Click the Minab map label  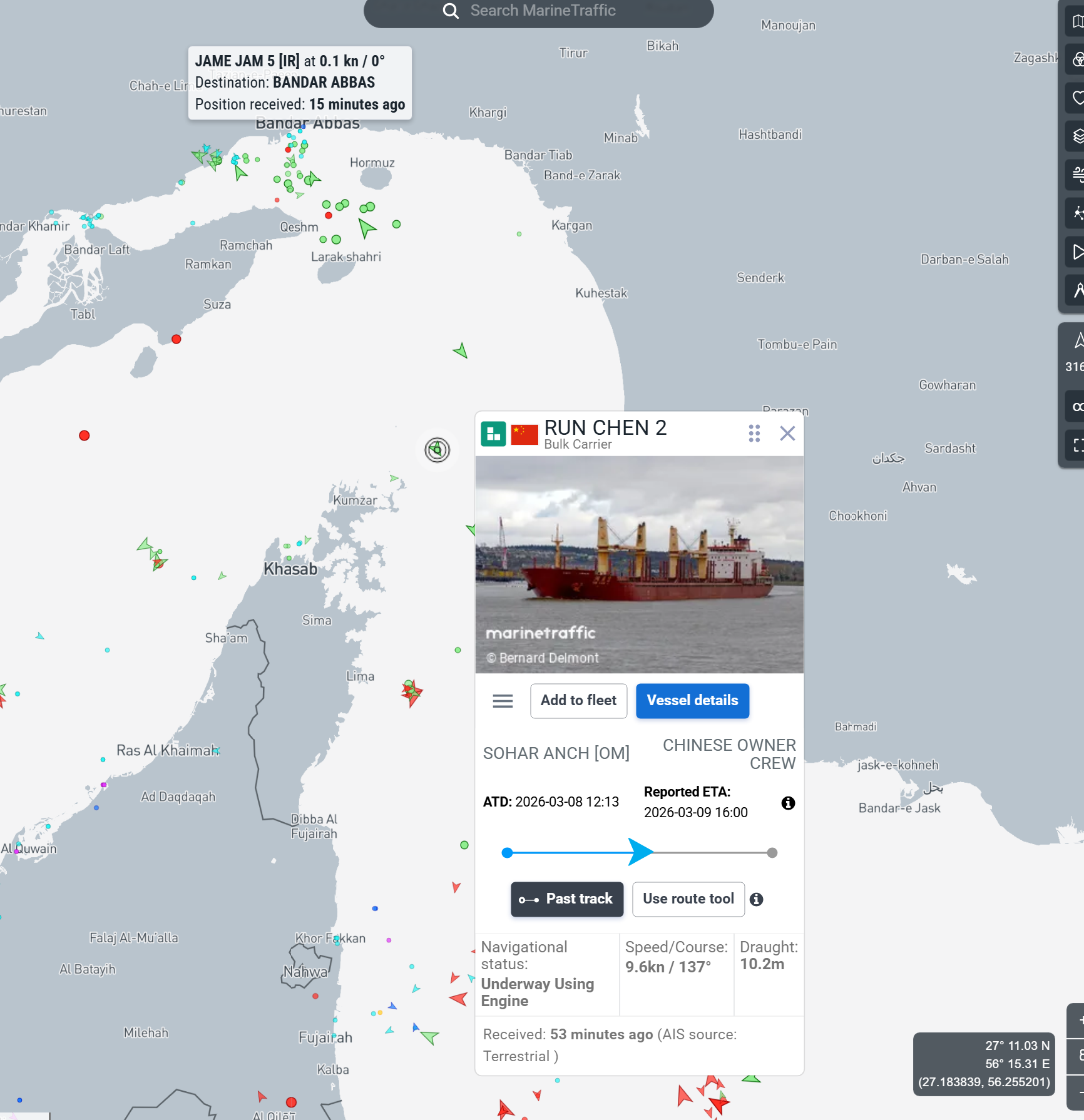tap(620, 138)
